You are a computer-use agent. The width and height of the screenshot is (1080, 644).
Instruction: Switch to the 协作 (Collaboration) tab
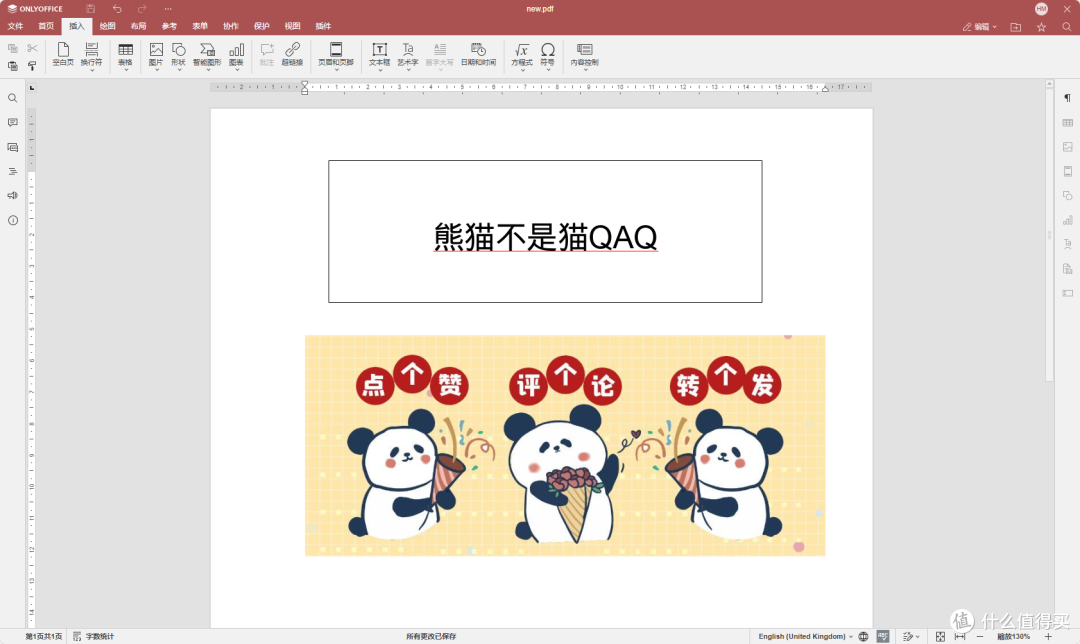tap(231, 26)
